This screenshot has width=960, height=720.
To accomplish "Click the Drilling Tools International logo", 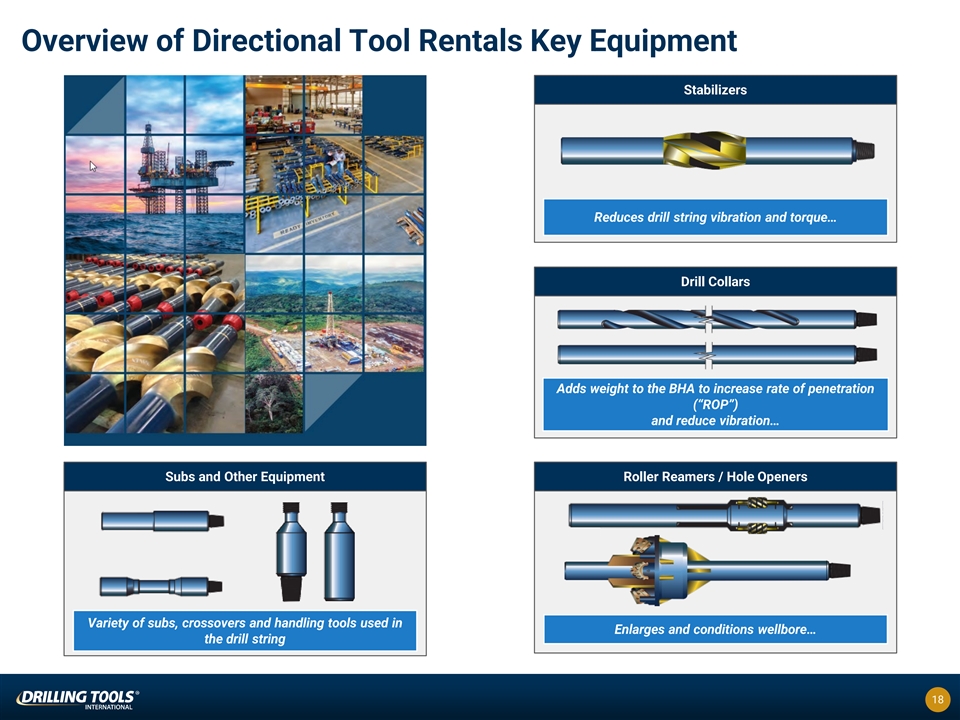I will click(78, 698).
